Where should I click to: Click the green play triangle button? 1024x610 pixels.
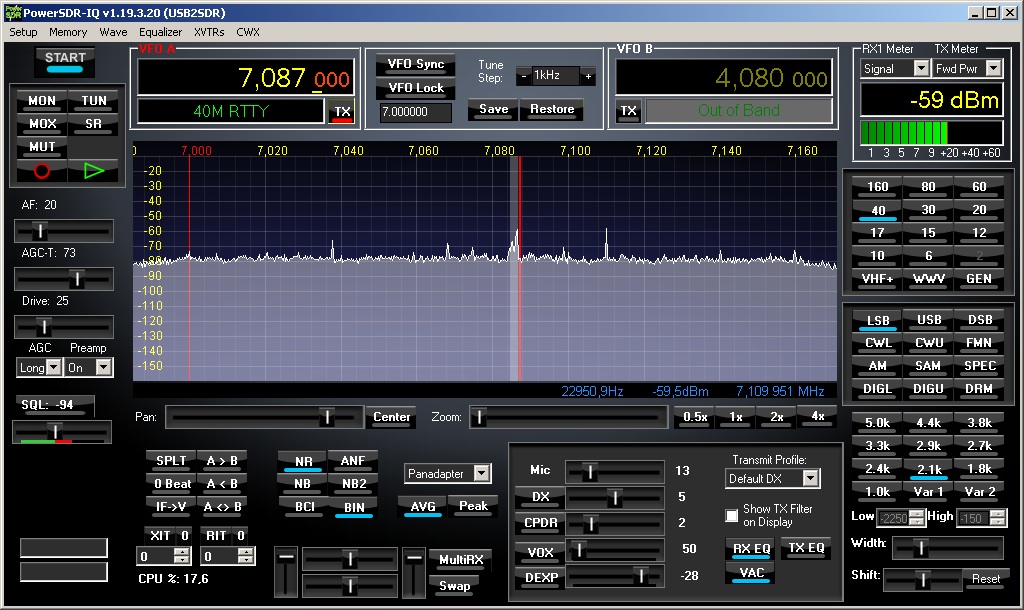[93, 171]
